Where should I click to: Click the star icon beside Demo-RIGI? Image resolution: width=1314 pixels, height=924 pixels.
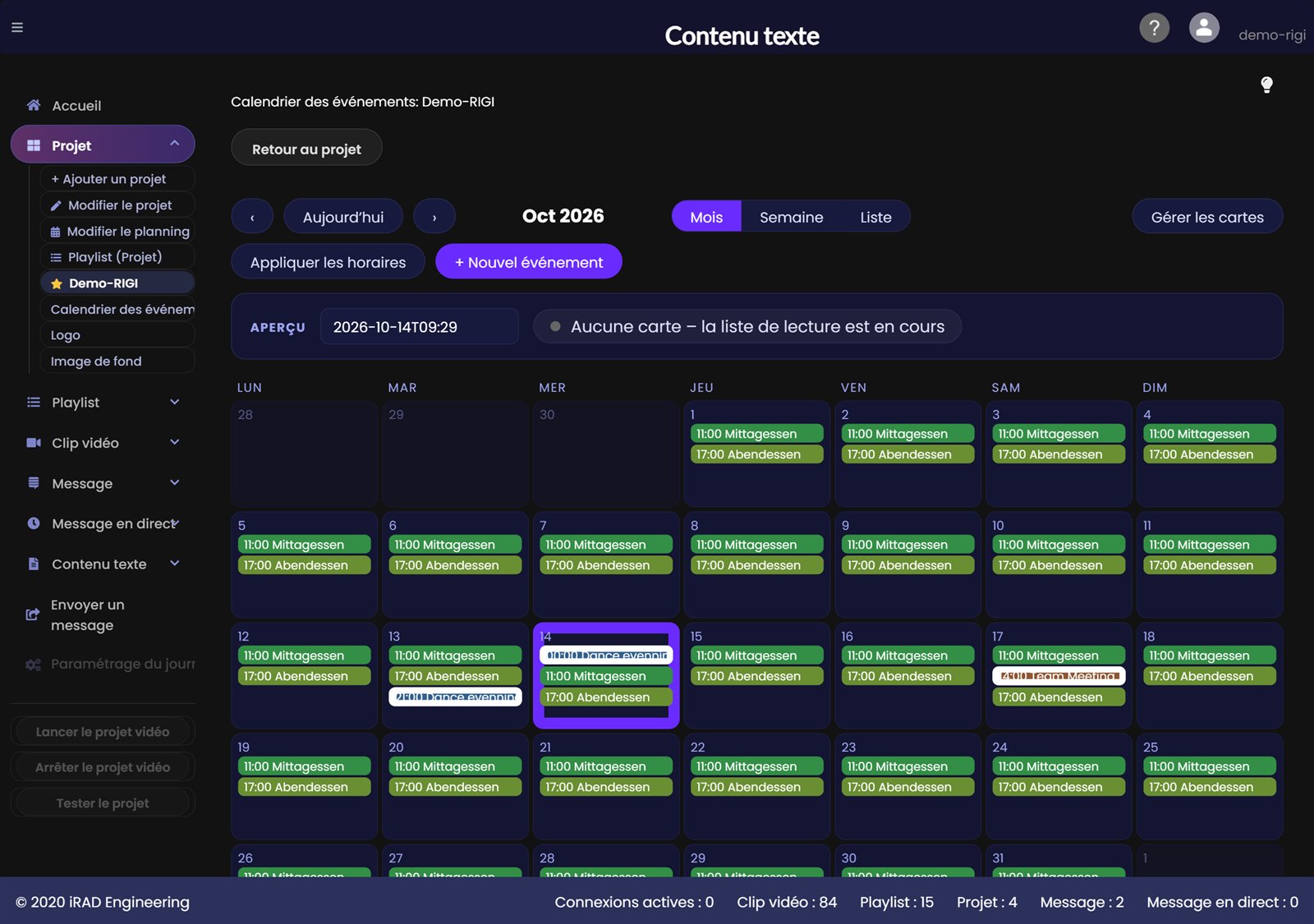pos(57,283)
